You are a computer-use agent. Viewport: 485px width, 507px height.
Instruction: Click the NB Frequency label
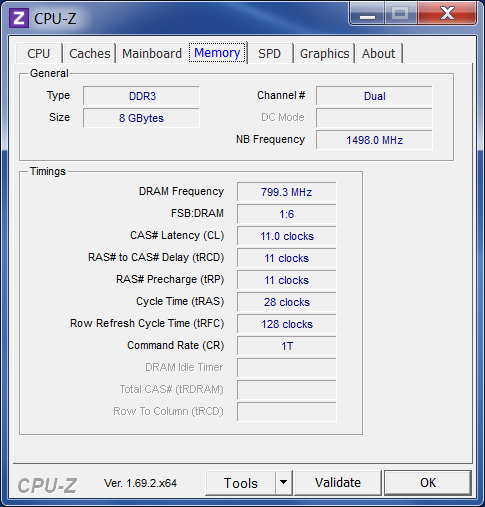point(270,139)
